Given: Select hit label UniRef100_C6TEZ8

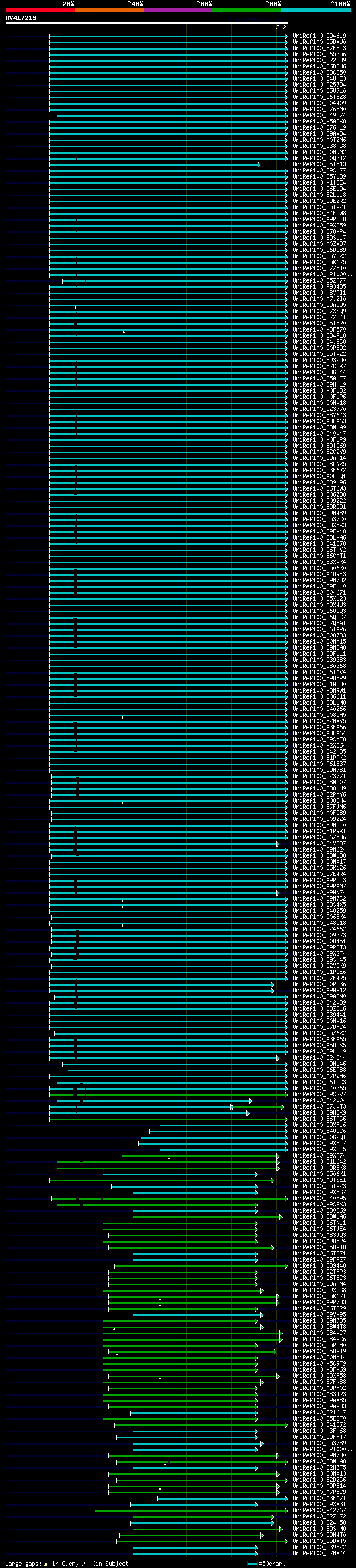Looking at the screenshot, I should (x=319, y=97).
